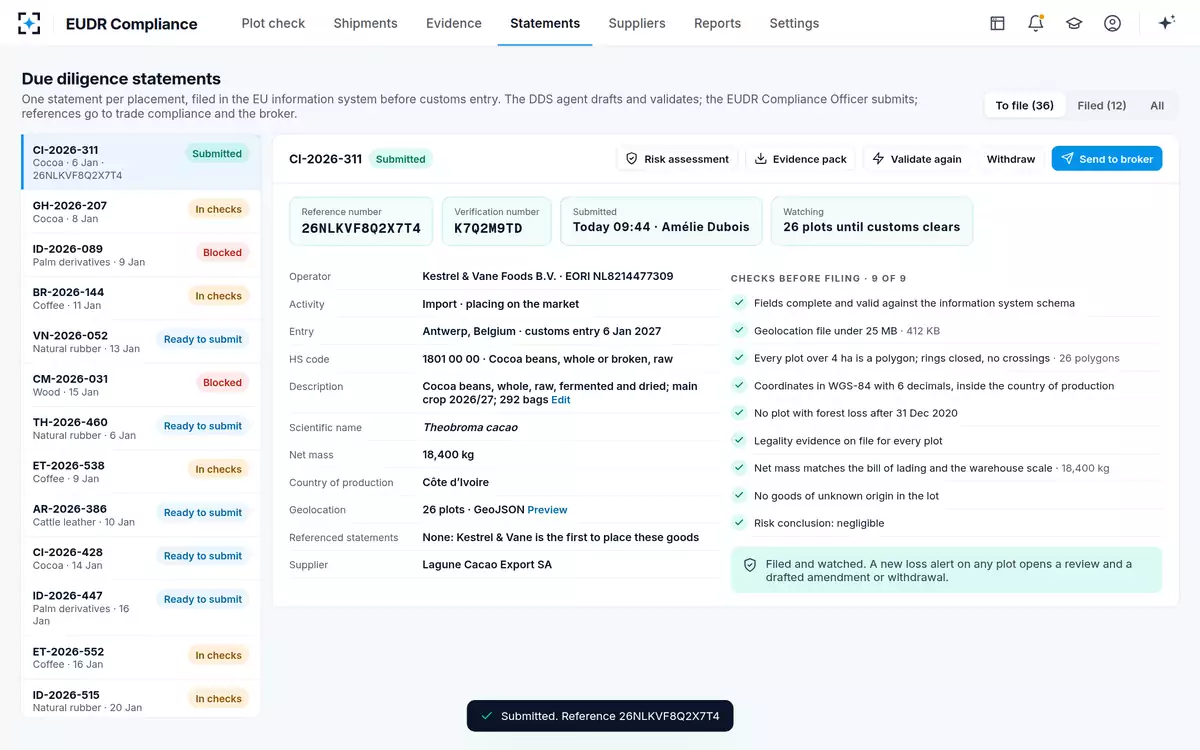1200x750 pixels.
Task: Select statement ID-2026-447
Action: (141, 608)
